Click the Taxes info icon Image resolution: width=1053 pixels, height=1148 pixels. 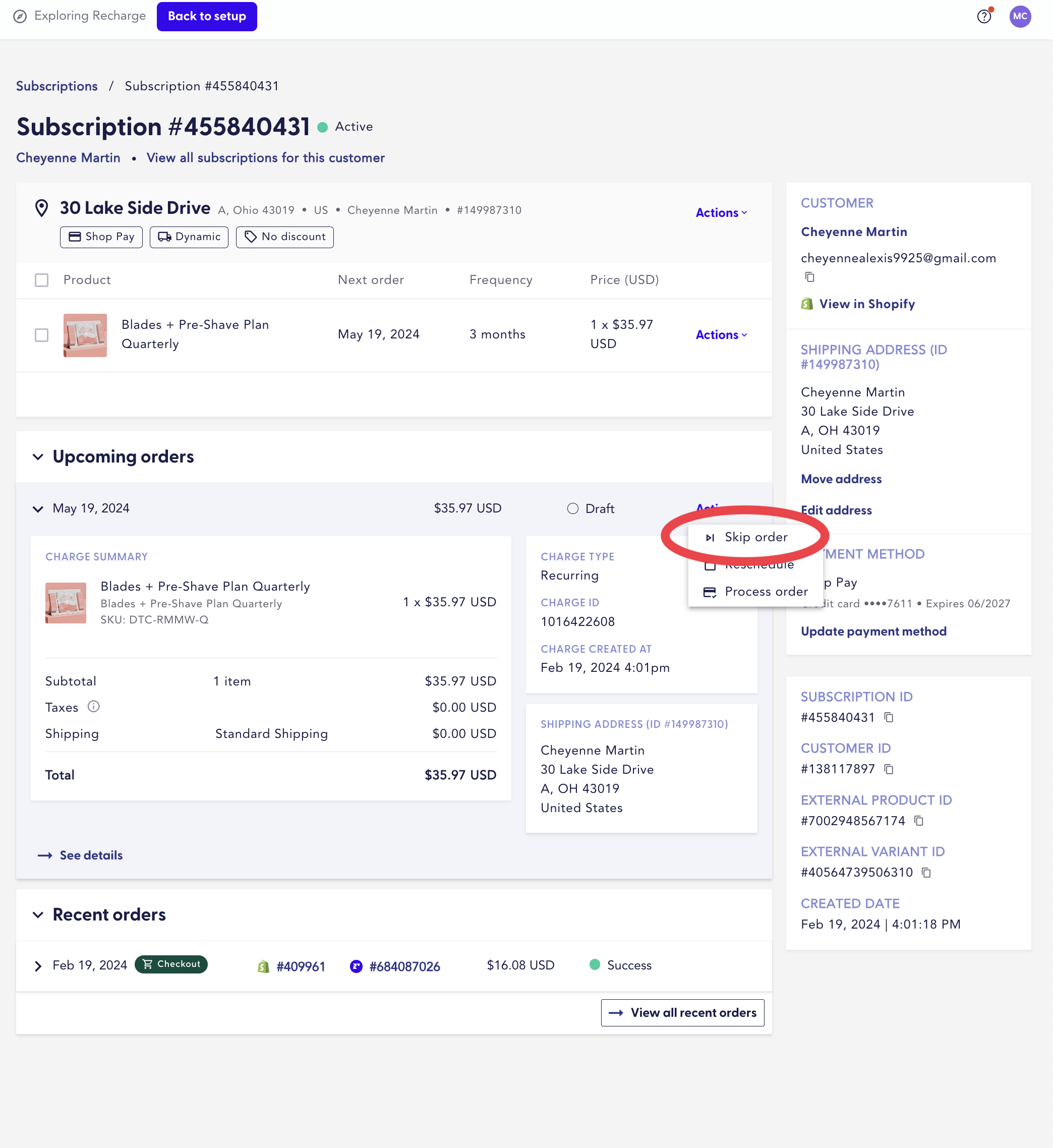pyautogui.click(x=94, y=707)
